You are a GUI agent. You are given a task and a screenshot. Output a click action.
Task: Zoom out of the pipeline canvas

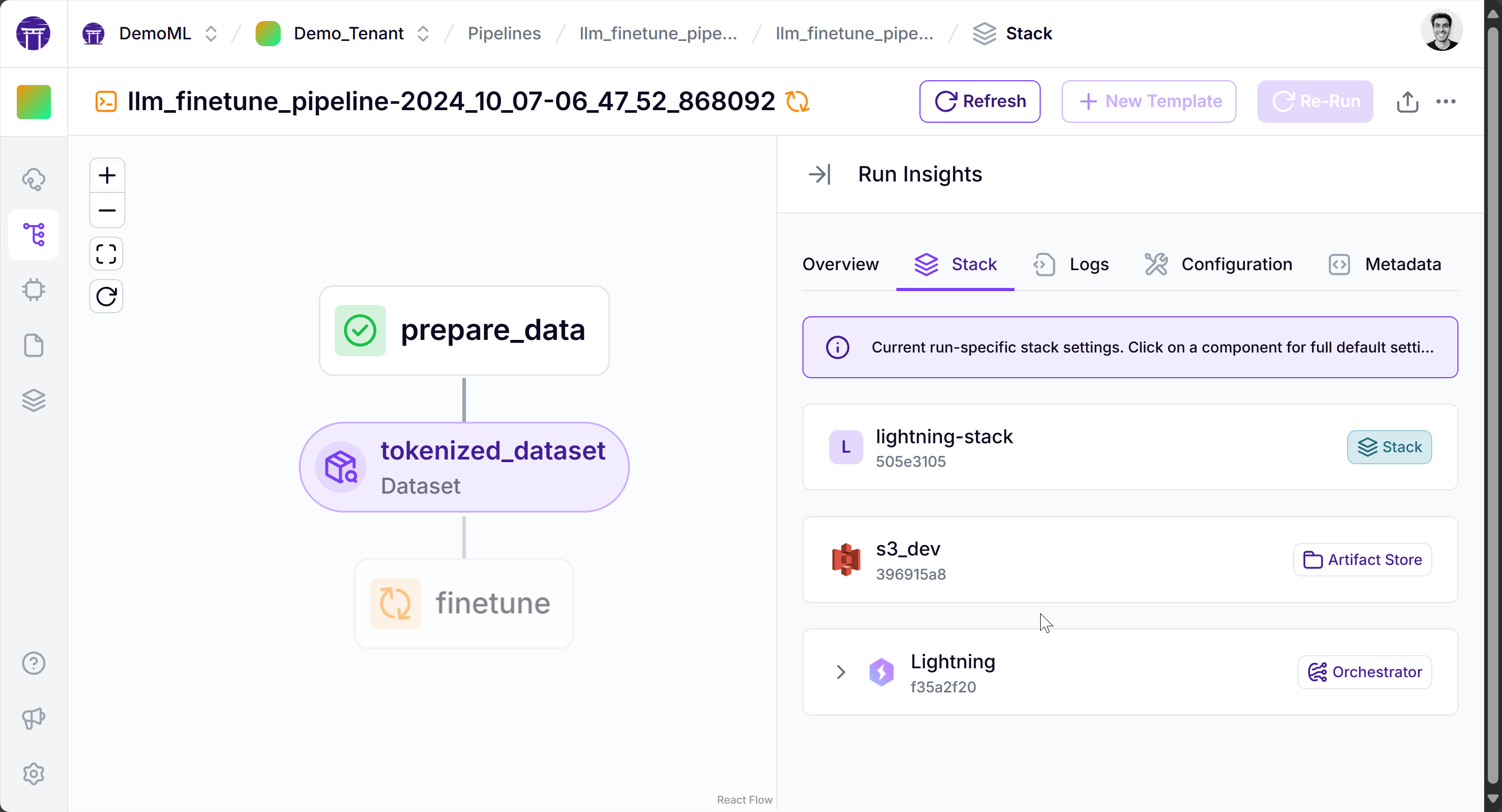coord(107,210)
